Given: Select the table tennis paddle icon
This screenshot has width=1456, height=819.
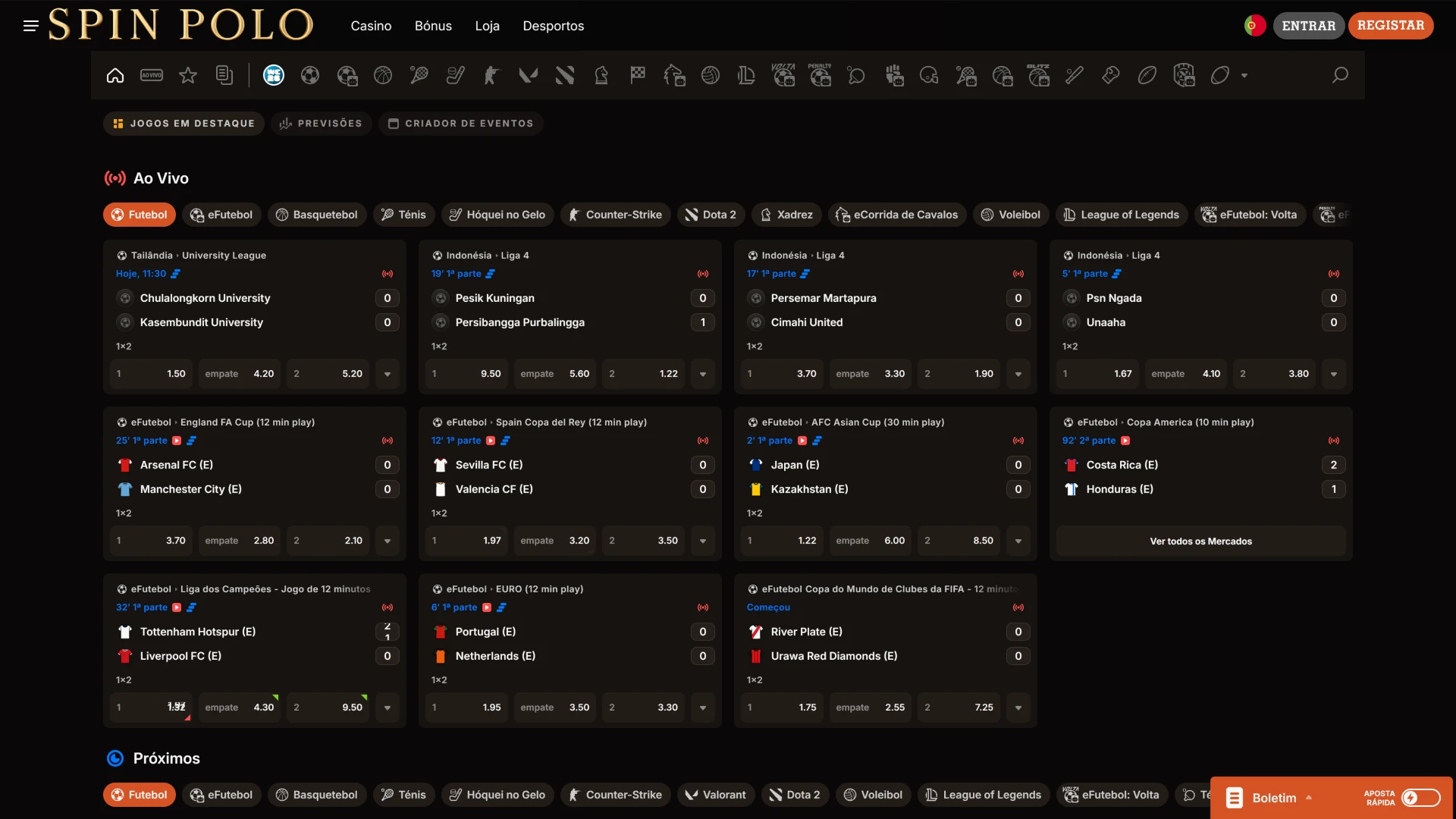Looking at the screenshot, I should [856, 75].
